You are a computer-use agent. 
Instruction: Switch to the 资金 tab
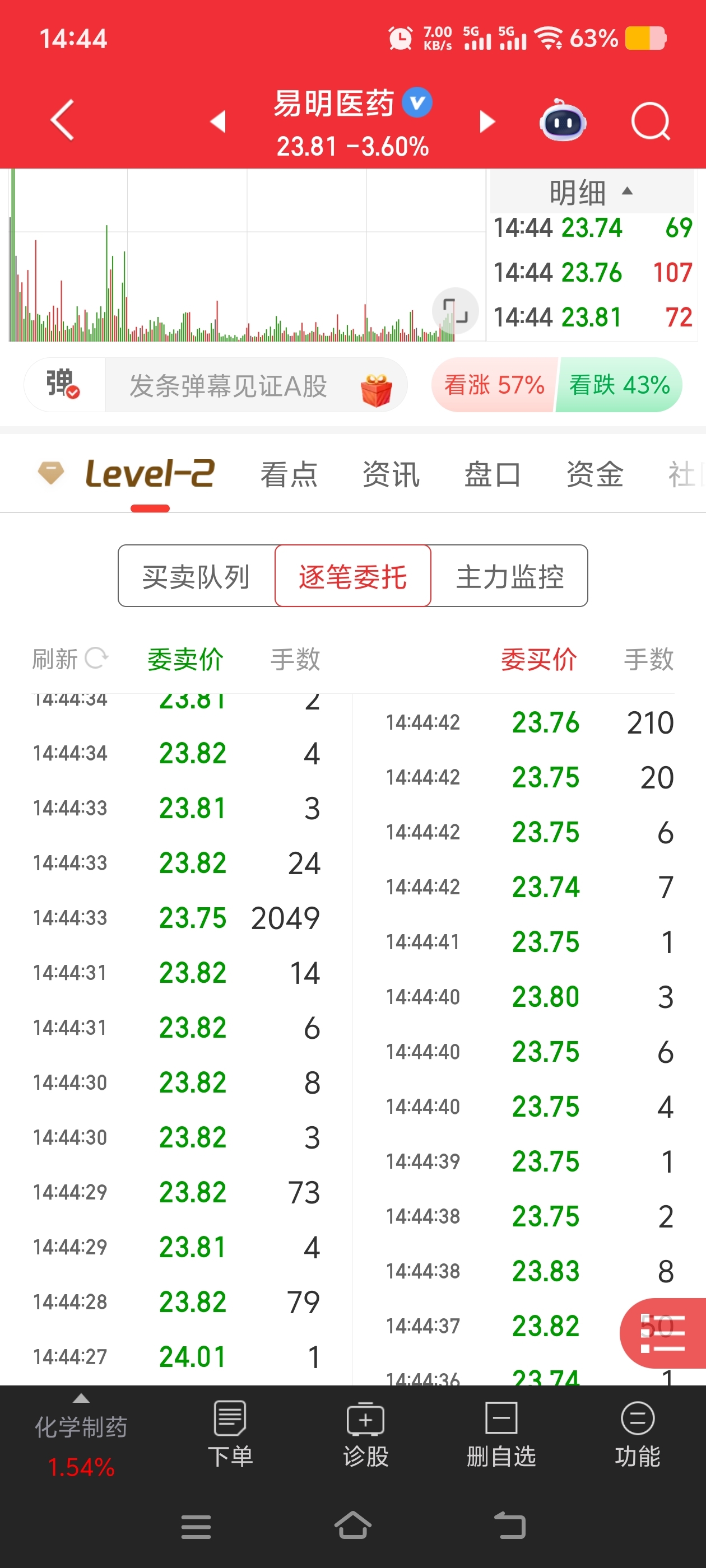click(x=595, y=474)
